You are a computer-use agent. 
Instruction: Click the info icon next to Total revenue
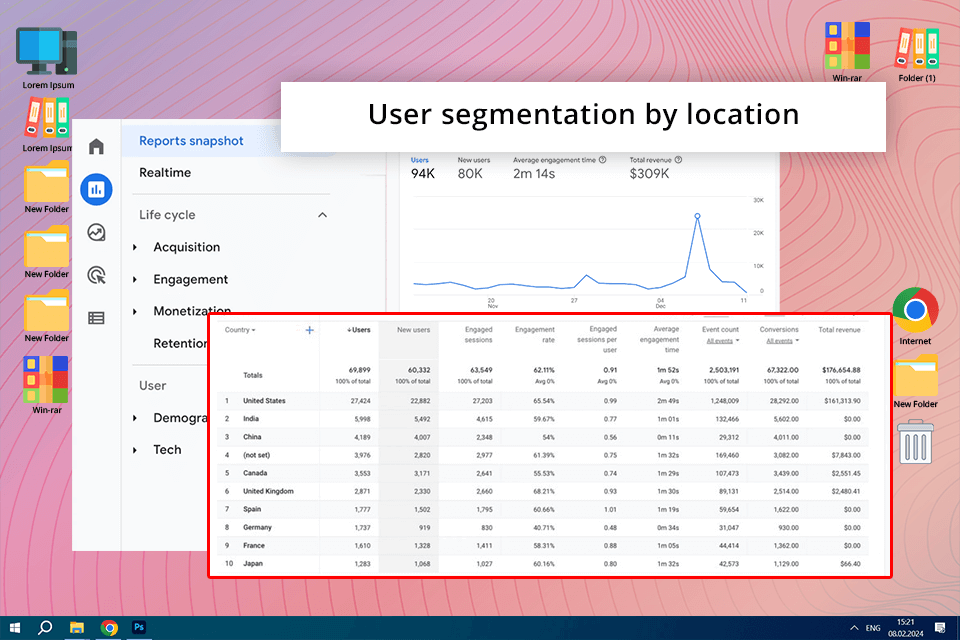pos(678,160)
